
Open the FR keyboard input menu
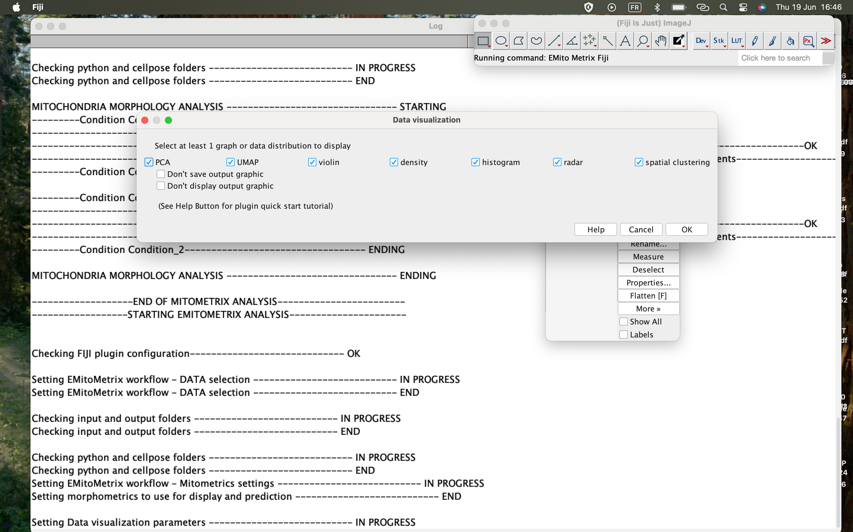click(634, 7)
